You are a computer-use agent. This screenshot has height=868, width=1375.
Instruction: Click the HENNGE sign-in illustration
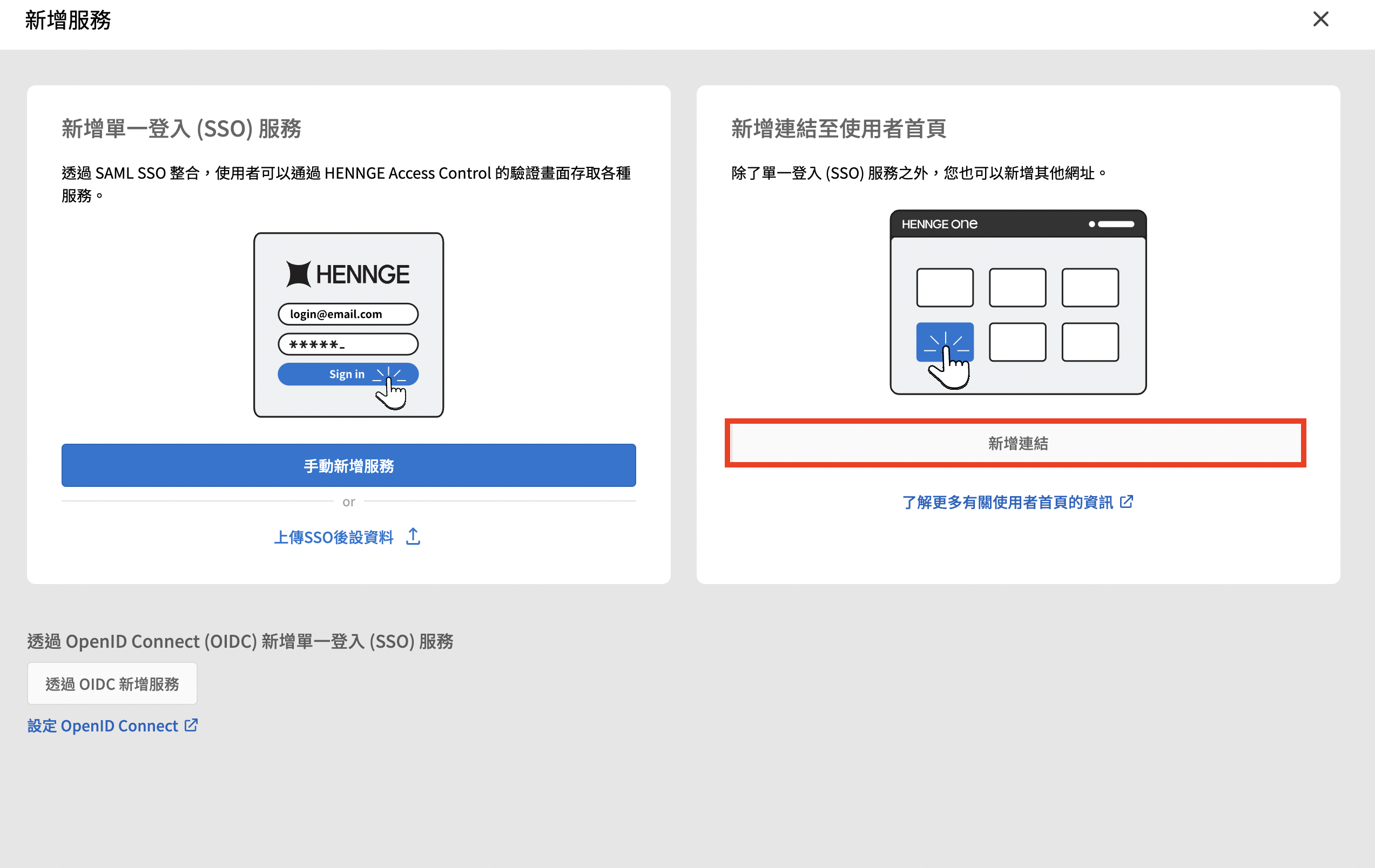pos(348,324)
